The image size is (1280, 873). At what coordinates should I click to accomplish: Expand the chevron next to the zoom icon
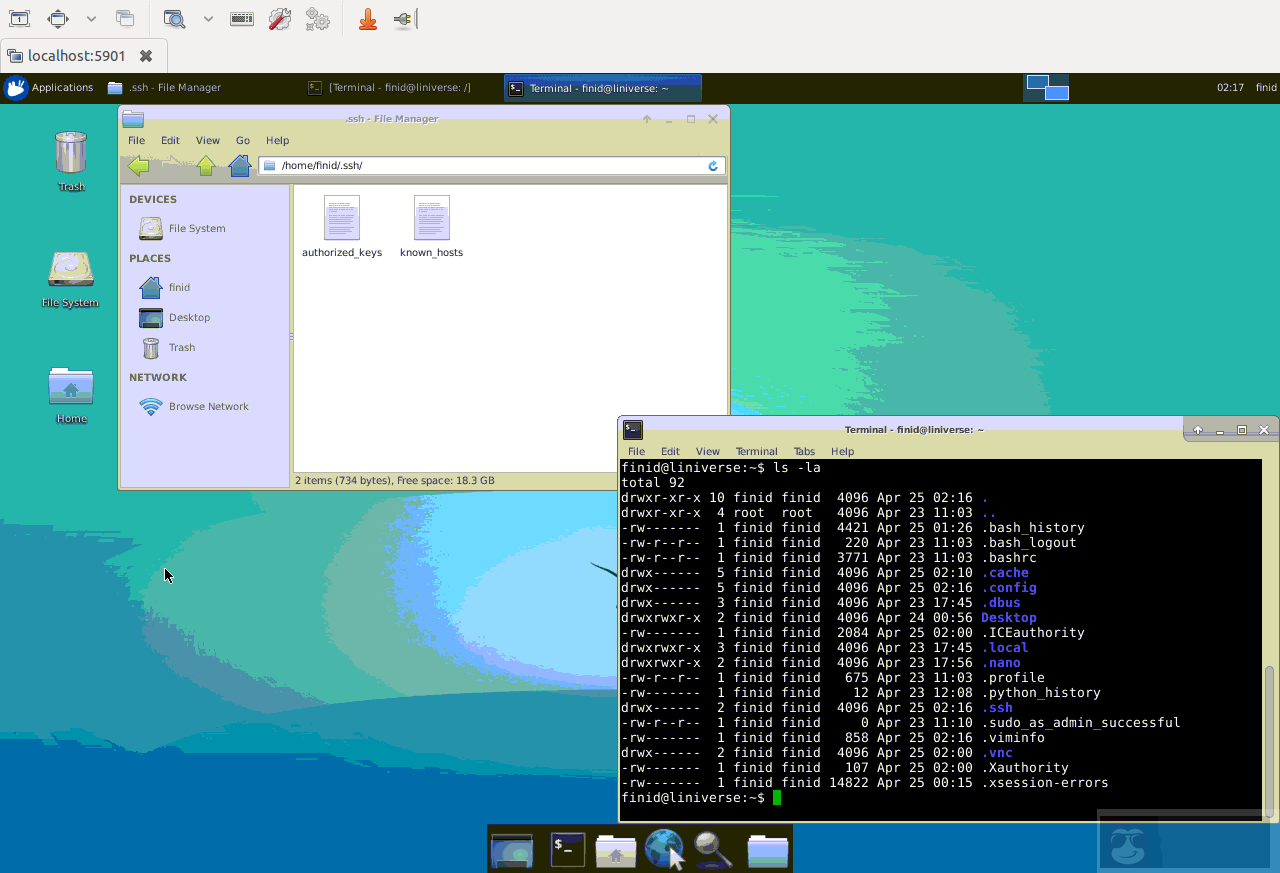tap(207, 19)
